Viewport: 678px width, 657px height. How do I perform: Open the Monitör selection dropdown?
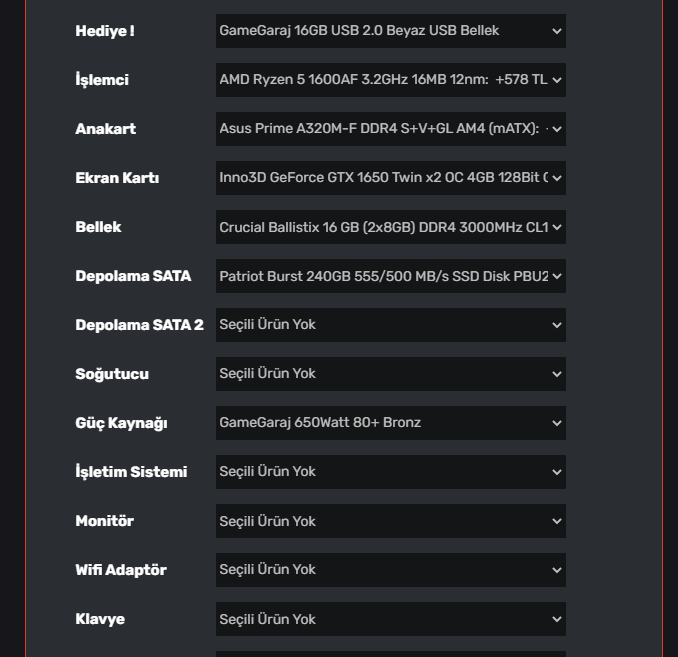pos(390,521)
